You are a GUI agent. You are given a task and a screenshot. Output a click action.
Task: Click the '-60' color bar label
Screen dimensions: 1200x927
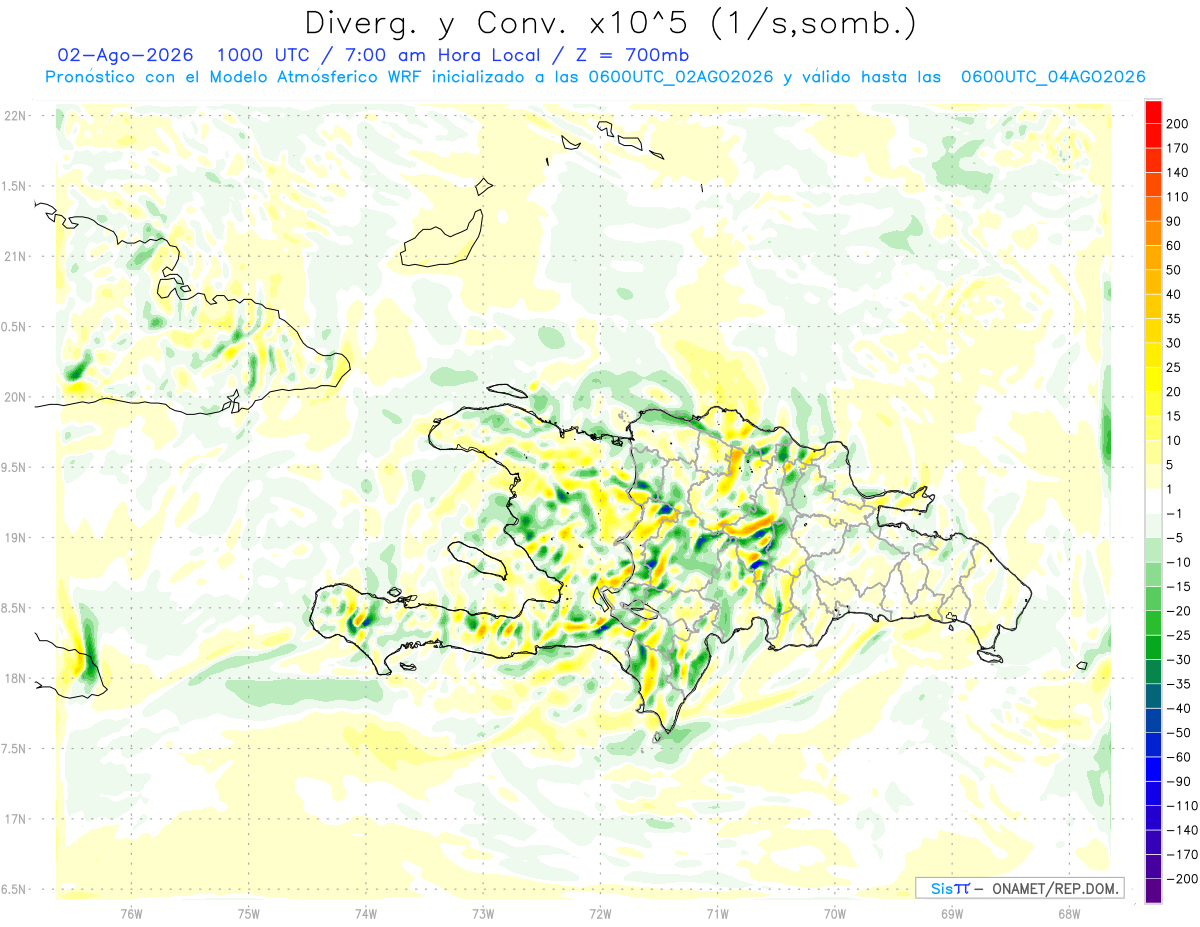click(x=1181, y=757)
